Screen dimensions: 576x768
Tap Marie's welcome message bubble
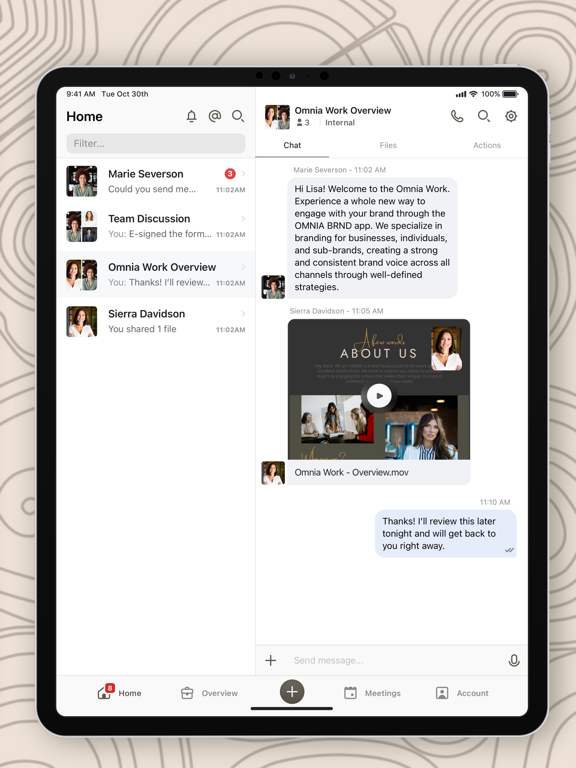tap(372, 238)
